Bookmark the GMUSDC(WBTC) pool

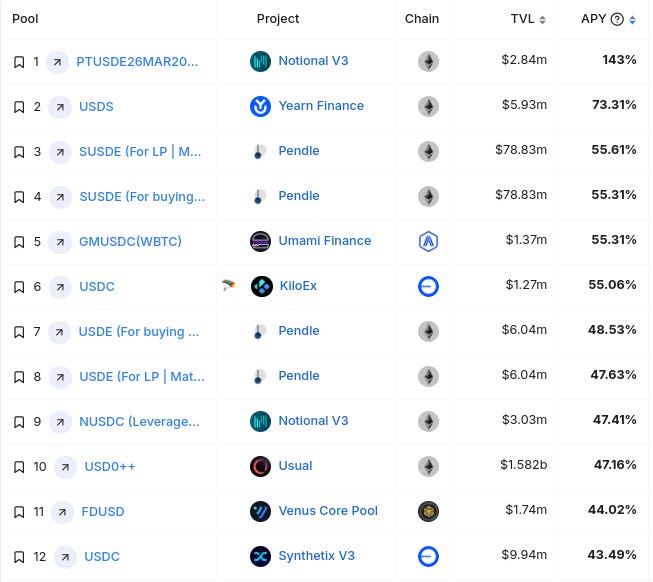tap(19, 242)
